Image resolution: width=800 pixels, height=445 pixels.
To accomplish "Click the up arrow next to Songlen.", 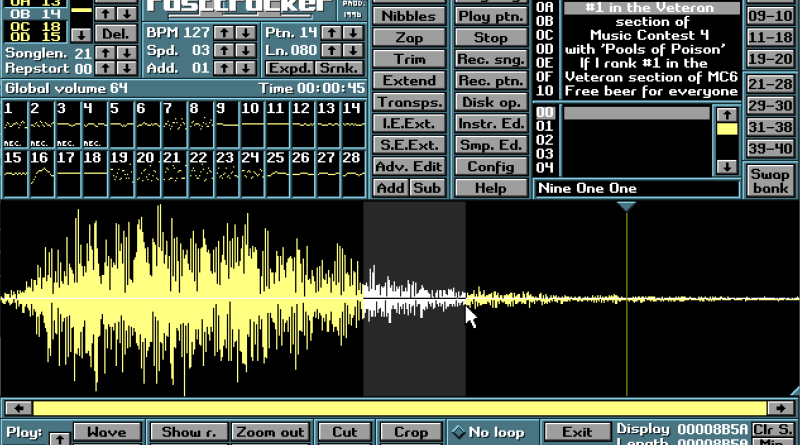I will 105,53.
